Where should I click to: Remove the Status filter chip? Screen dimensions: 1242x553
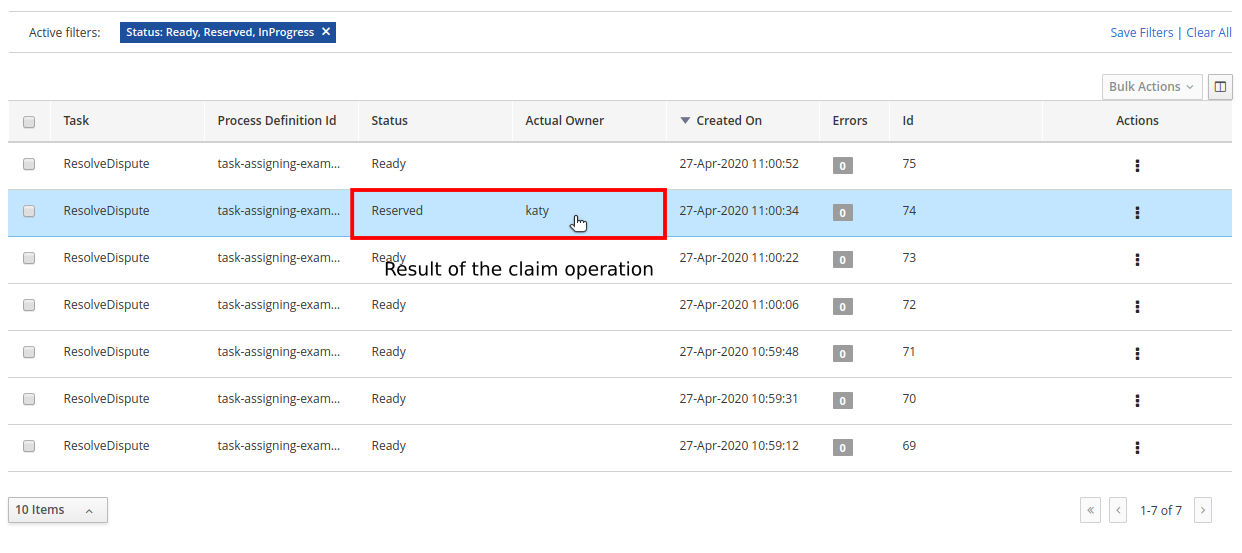[326, 32]
